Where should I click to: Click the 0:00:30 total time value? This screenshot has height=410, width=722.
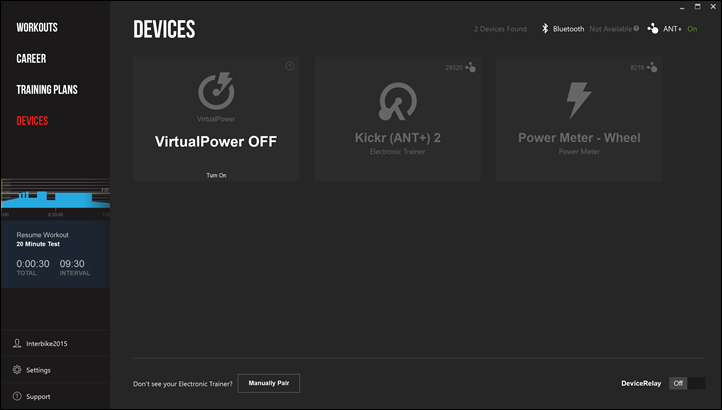click(33, 264)
